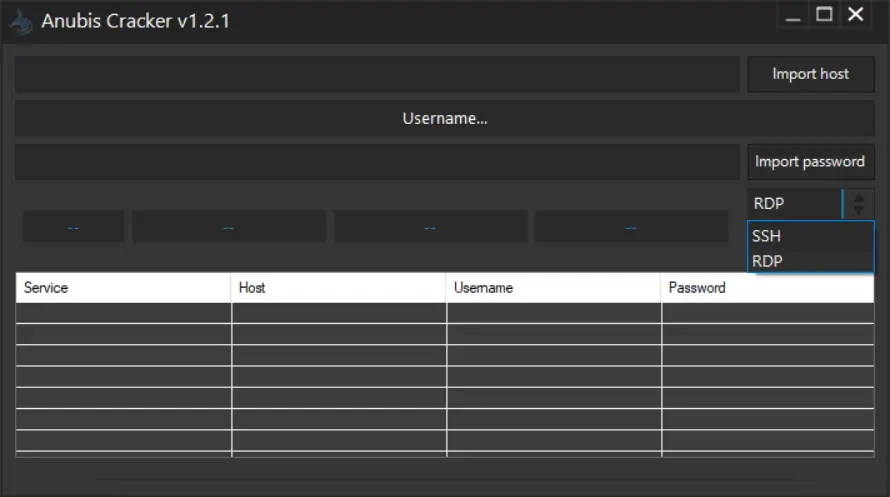This screenshot has width=890, height=497.
Task: Focus the host field beside Import host
Action: tap(376, 74)
